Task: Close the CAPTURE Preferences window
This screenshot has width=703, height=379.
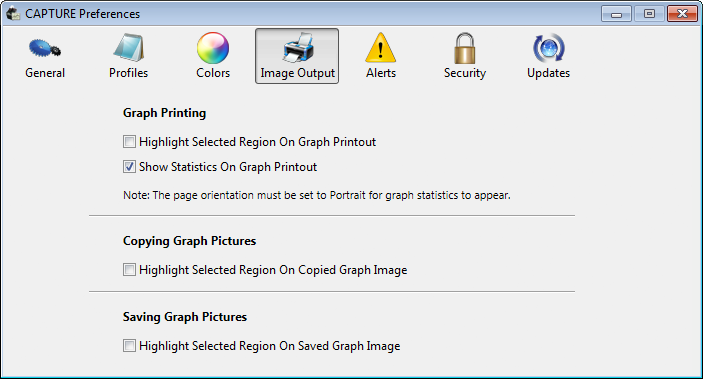Action: 682,14
